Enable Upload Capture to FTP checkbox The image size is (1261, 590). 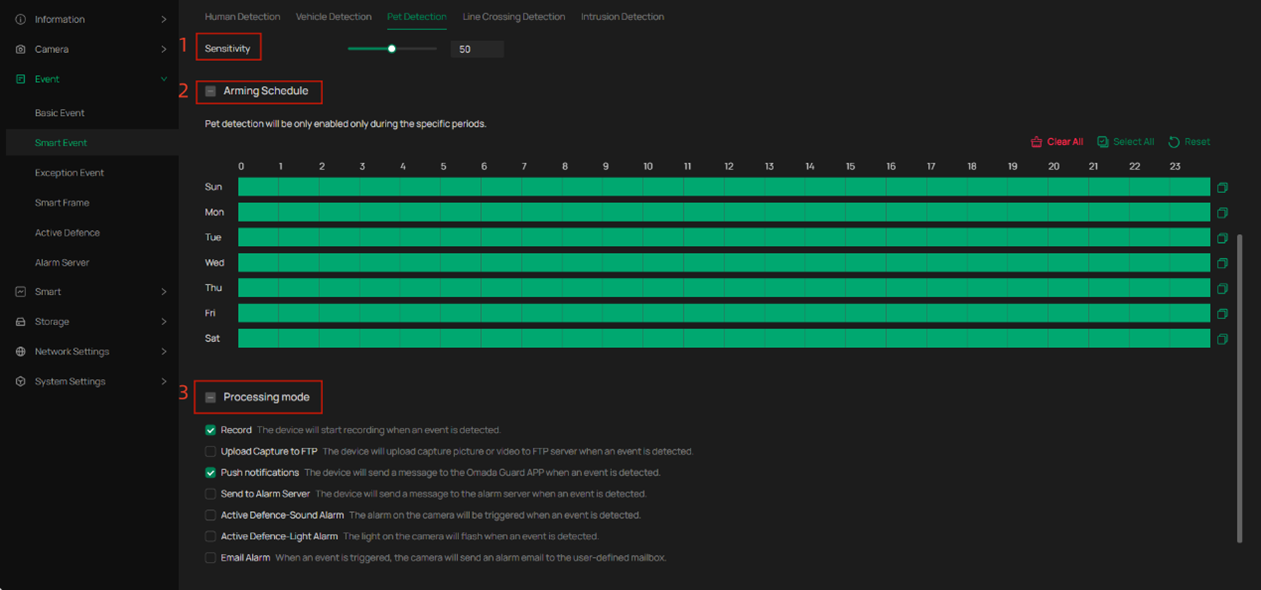click(210, 452)
